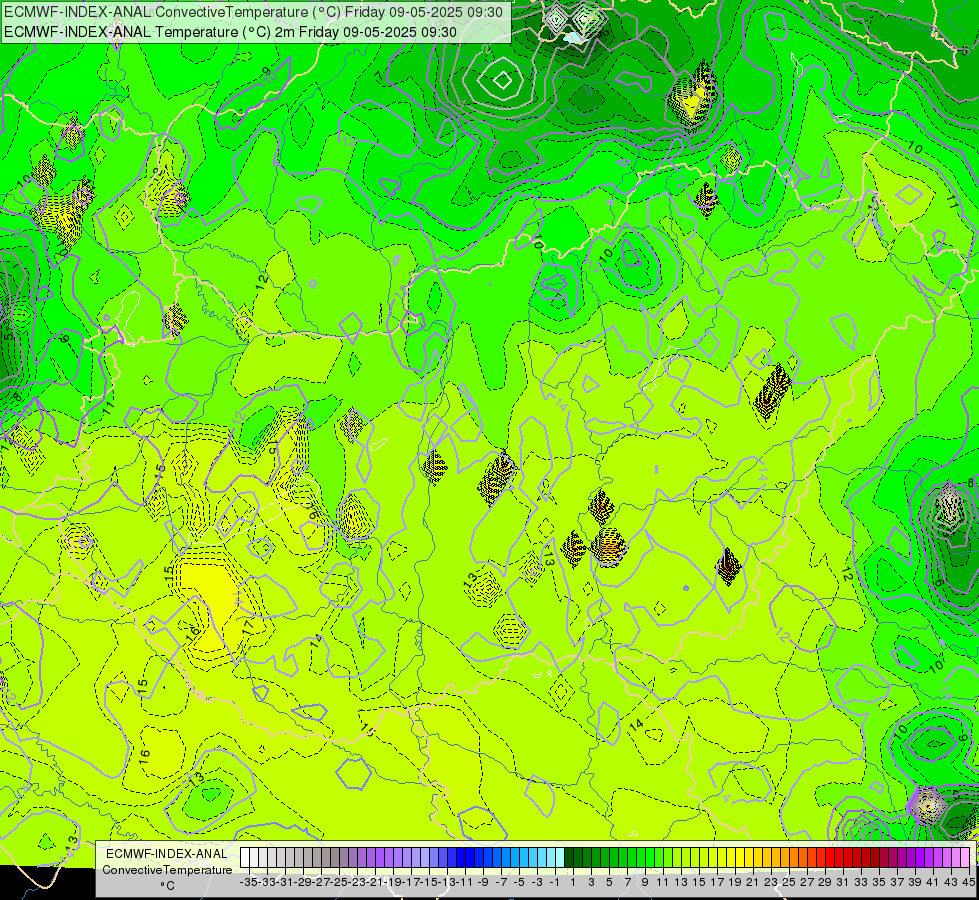Select the darkest green swatch beside pale cyan

[569, 857]
